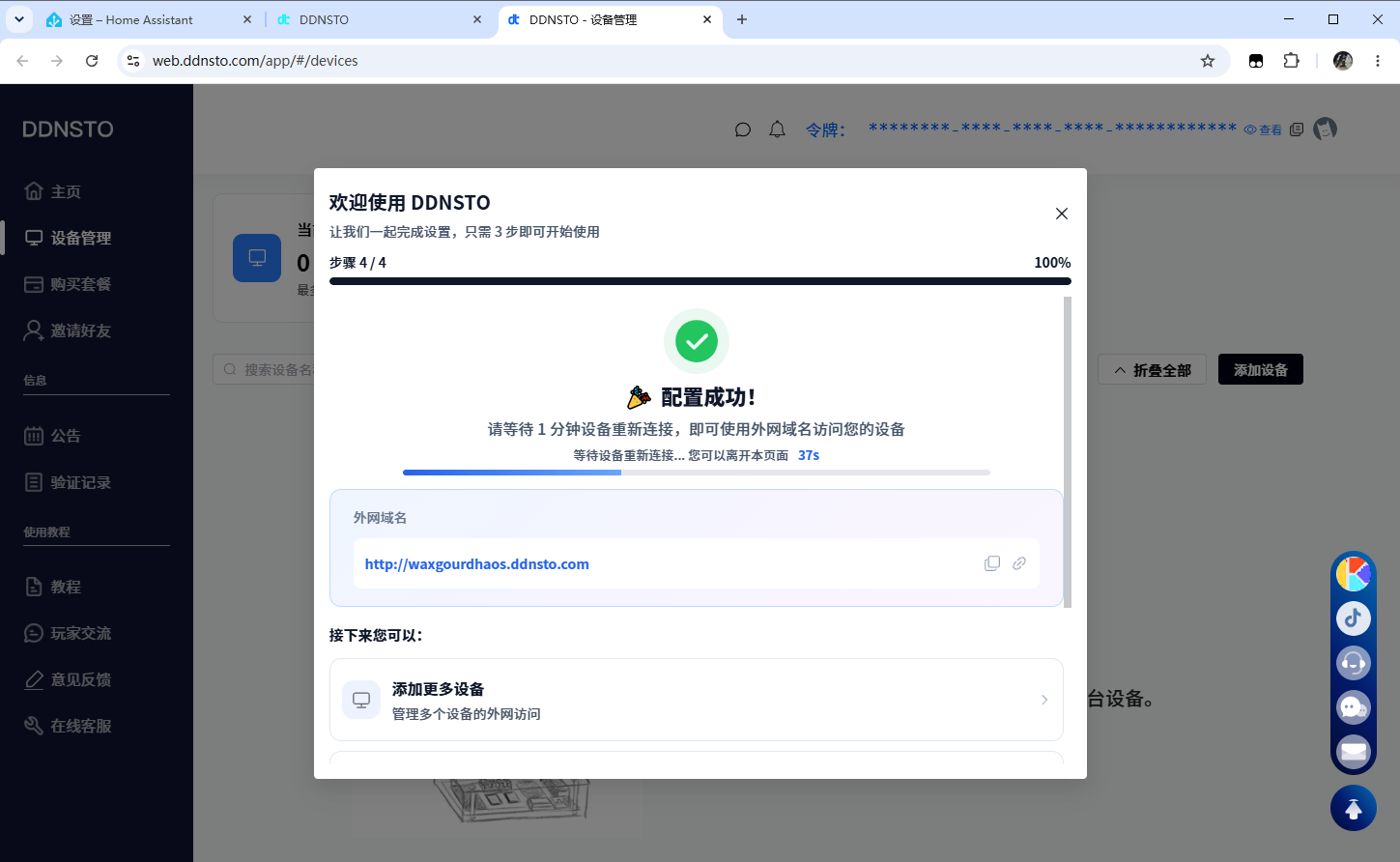
Task: Open the 添加更多设备 option card
Action: (696, 700)
